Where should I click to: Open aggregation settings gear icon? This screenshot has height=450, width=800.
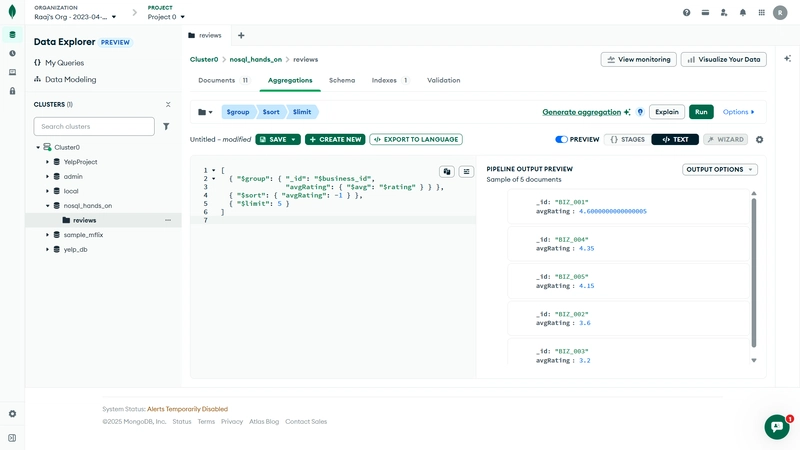click(x=760, y=139)
